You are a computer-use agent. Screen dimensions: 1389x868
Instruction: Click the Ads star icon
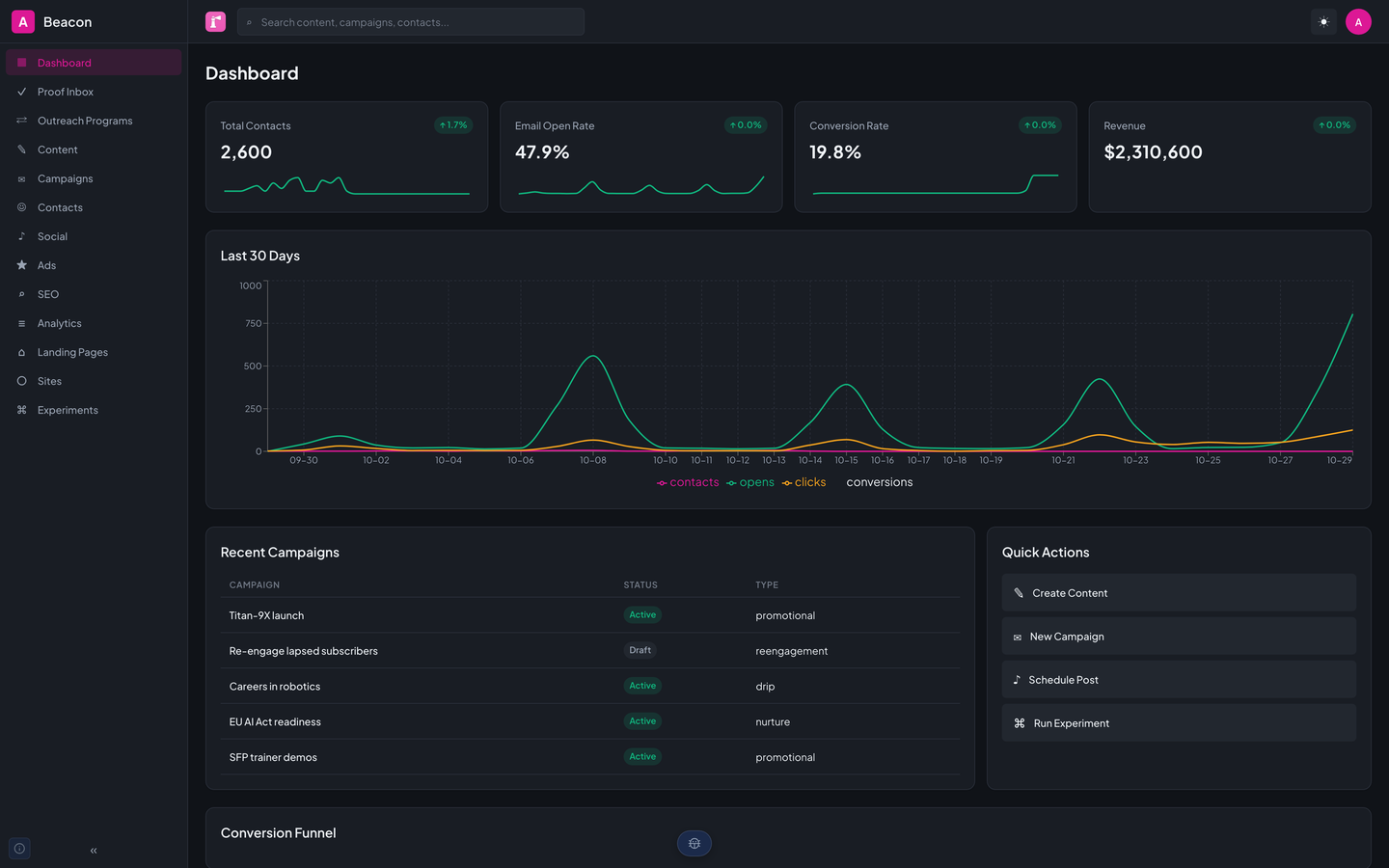click(x=21, y=265)
